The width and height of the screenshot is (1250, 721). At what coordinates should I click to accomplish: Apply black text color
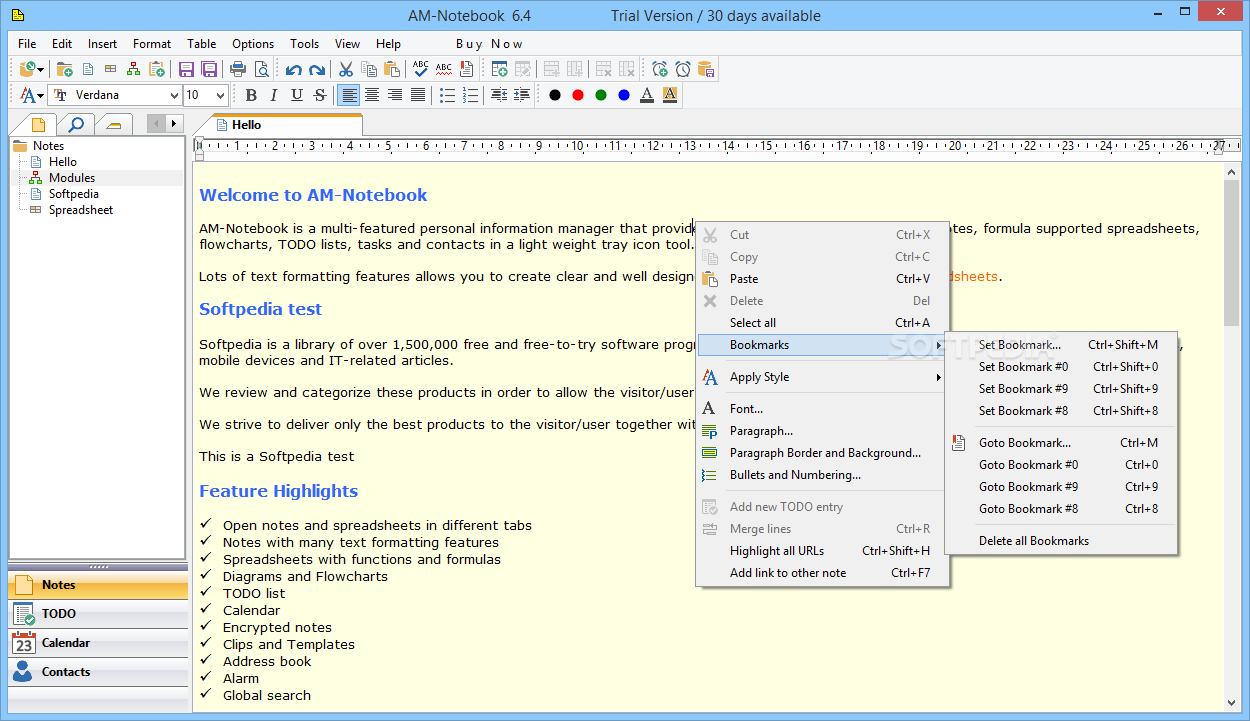(x=555, y=95)
